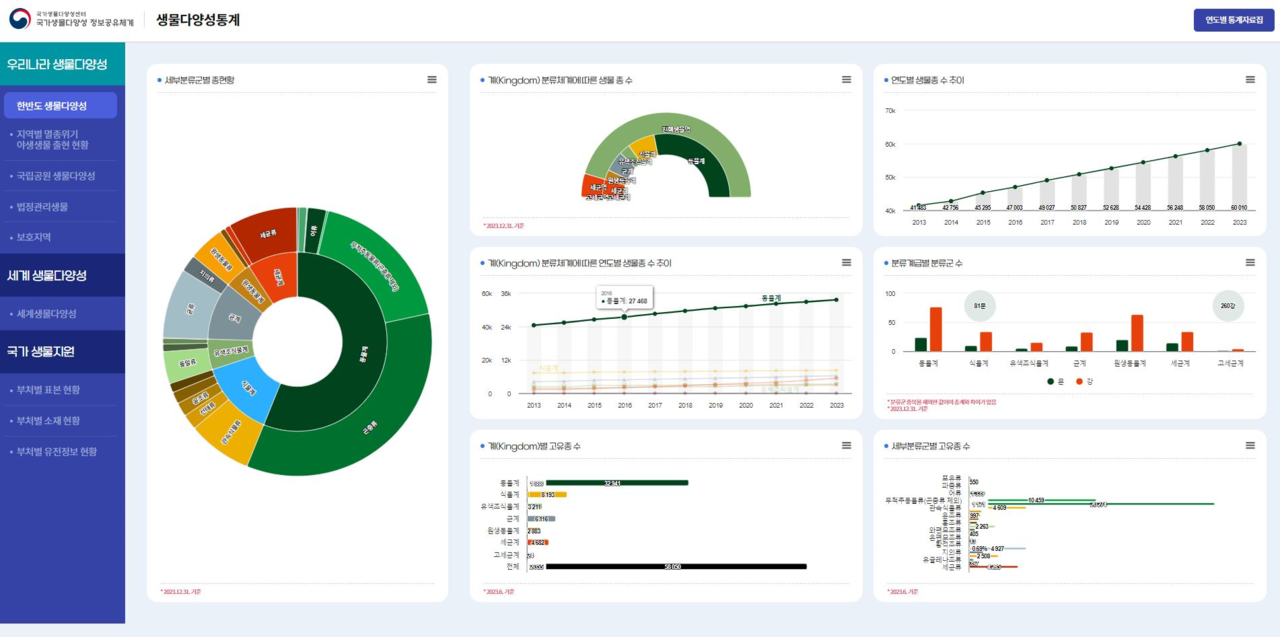Click the 연도별 통계자료집 button
The height and width of the screenshot is (637, 1280).
click(x=1233, y=20)
